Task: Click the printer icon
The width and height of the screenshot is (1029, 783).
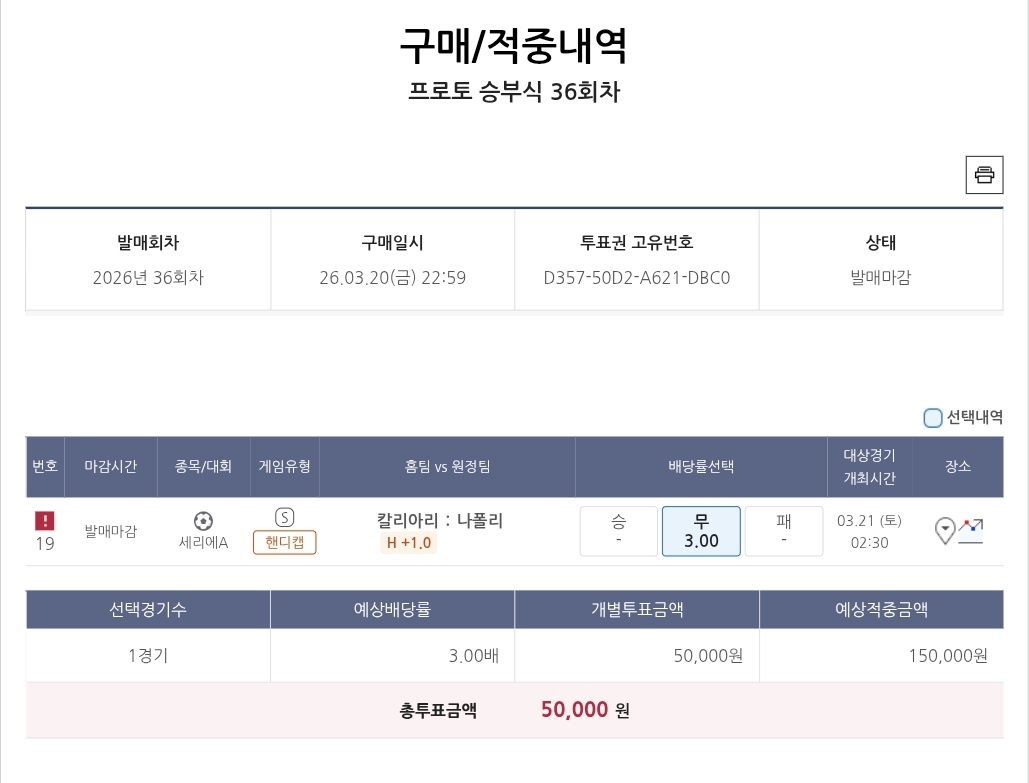Action: coord(984,175)
